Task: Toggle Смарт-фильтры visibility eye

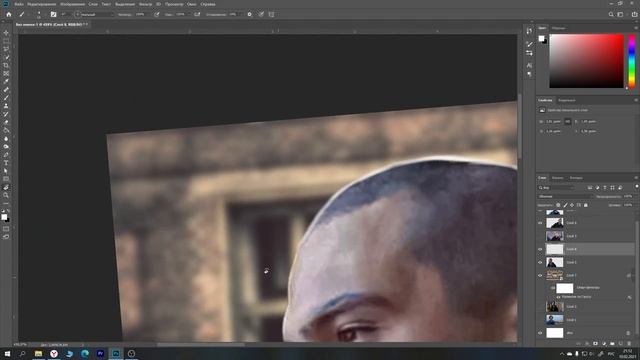Action: tap(553, 288)
